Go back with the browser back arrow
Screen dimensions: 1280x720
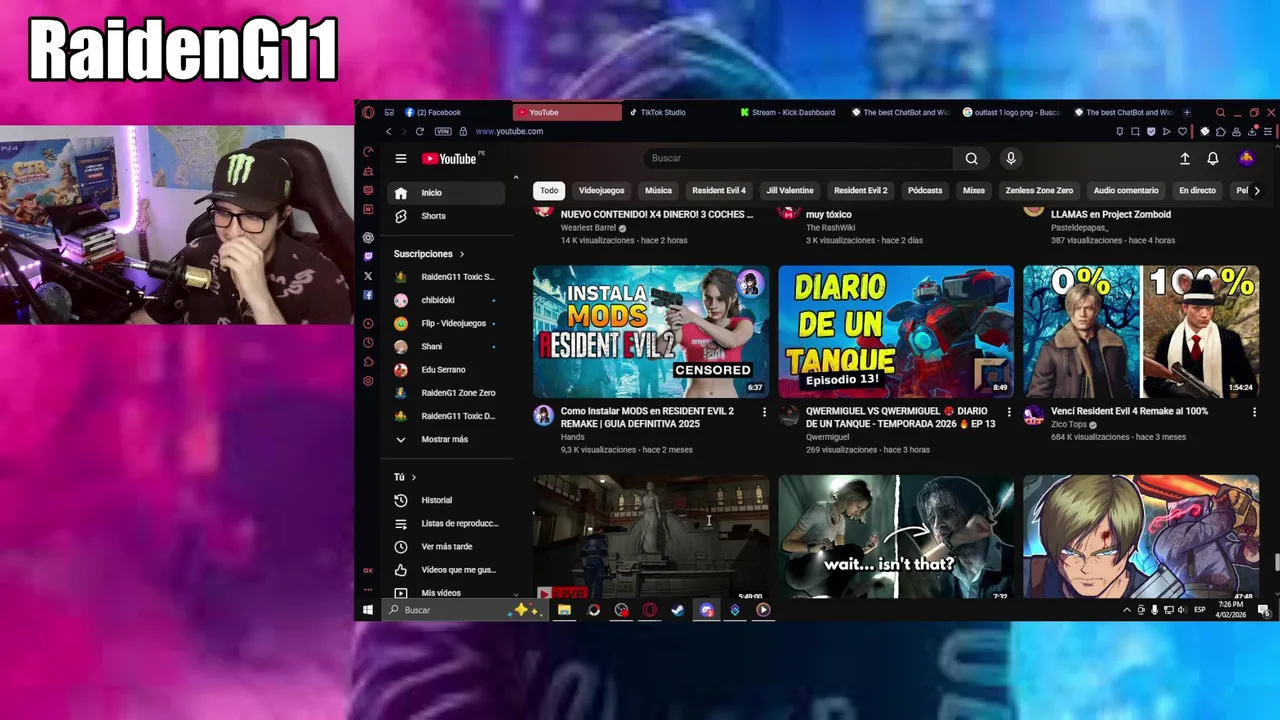click(389, 132)
